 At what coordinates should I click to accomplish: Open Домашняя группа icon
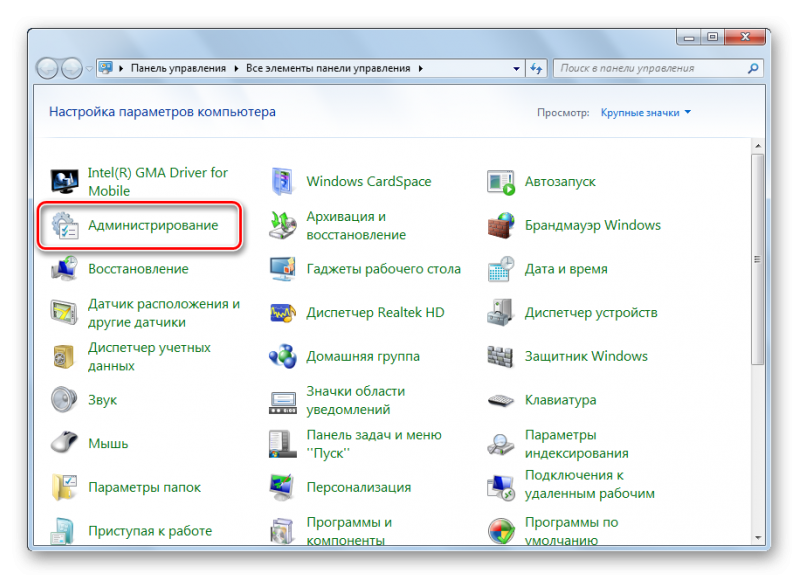tap(283, 356)
